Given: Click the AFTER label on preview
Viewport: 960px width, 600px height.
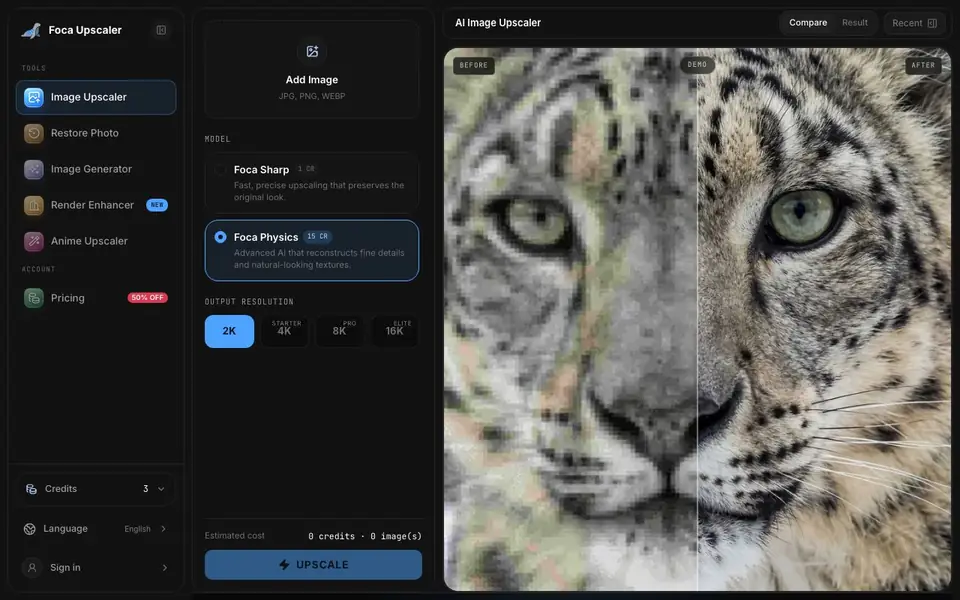Looking at the screenshot, I should click(923, 66).
